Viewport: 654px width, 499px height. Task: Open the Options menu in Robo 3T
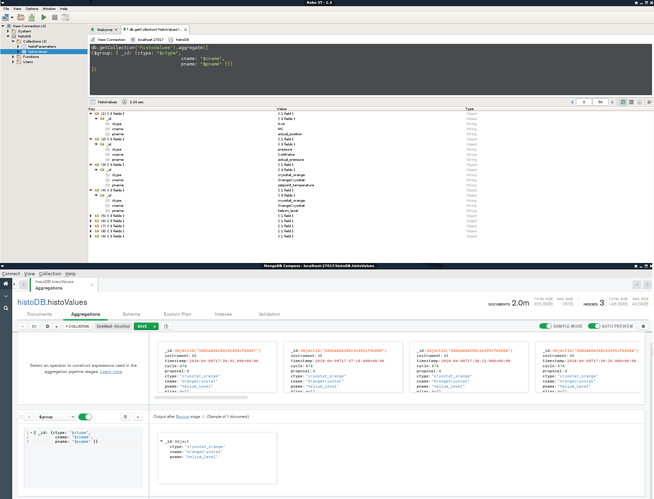[x=32, y=7]
